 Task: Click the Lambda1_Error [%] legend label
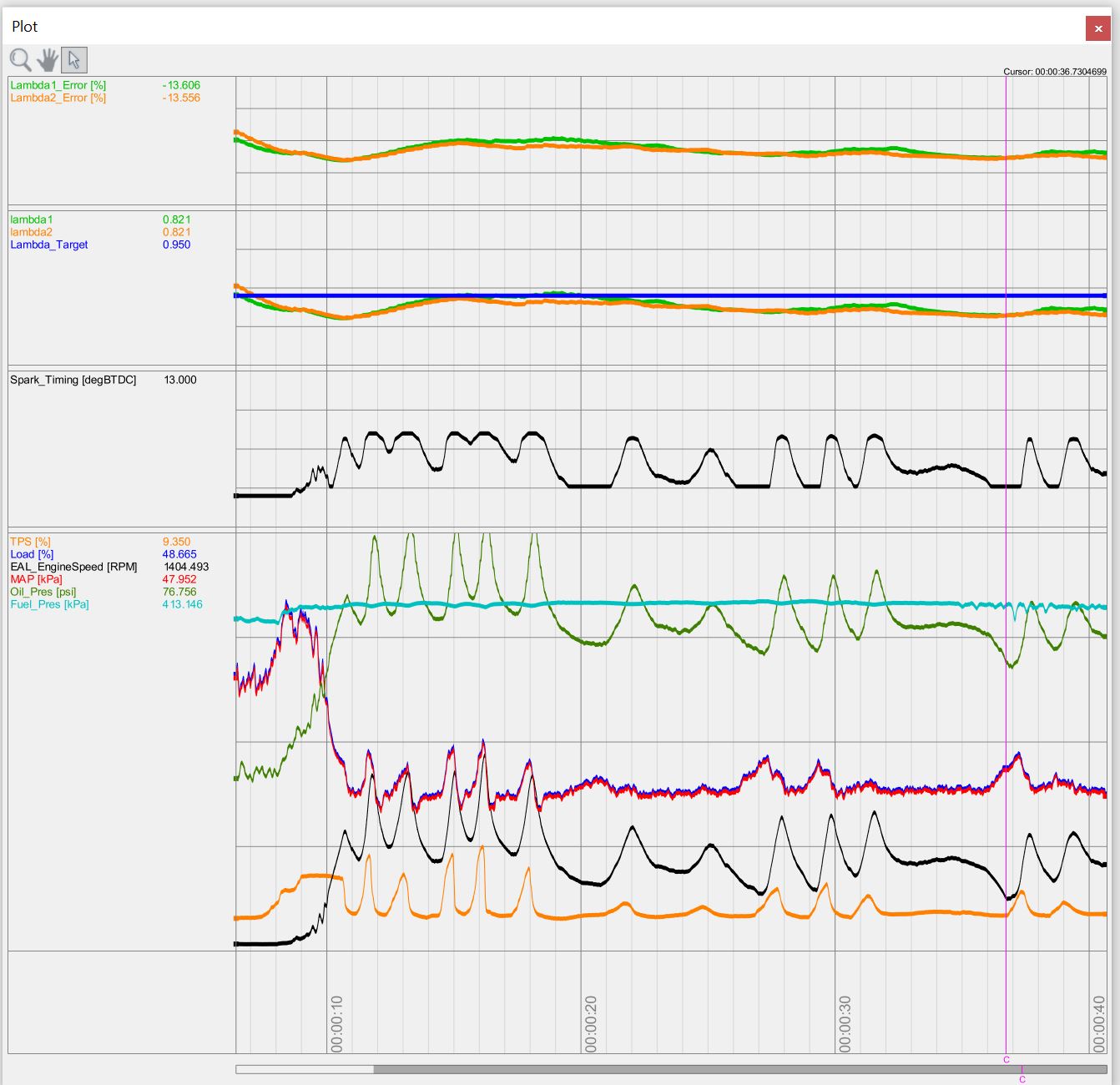58,85
